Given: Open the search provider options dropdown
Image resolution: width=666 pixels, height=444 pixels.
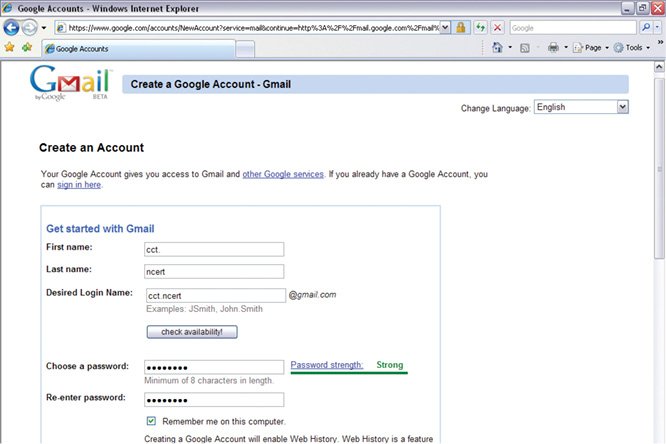Looking at the screenshot, I should pyautogui.click(x=657, y=28).
